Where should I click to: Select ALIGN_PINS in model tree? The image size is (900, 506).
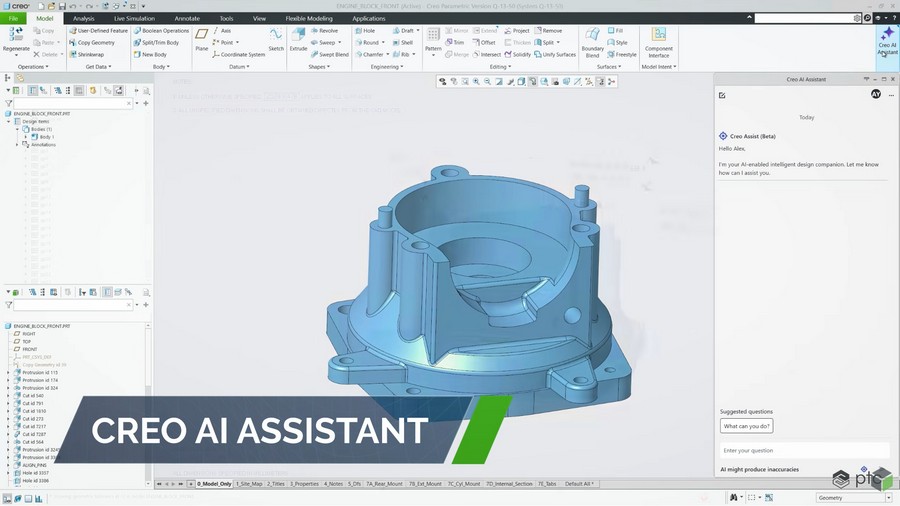click(34, 465)
